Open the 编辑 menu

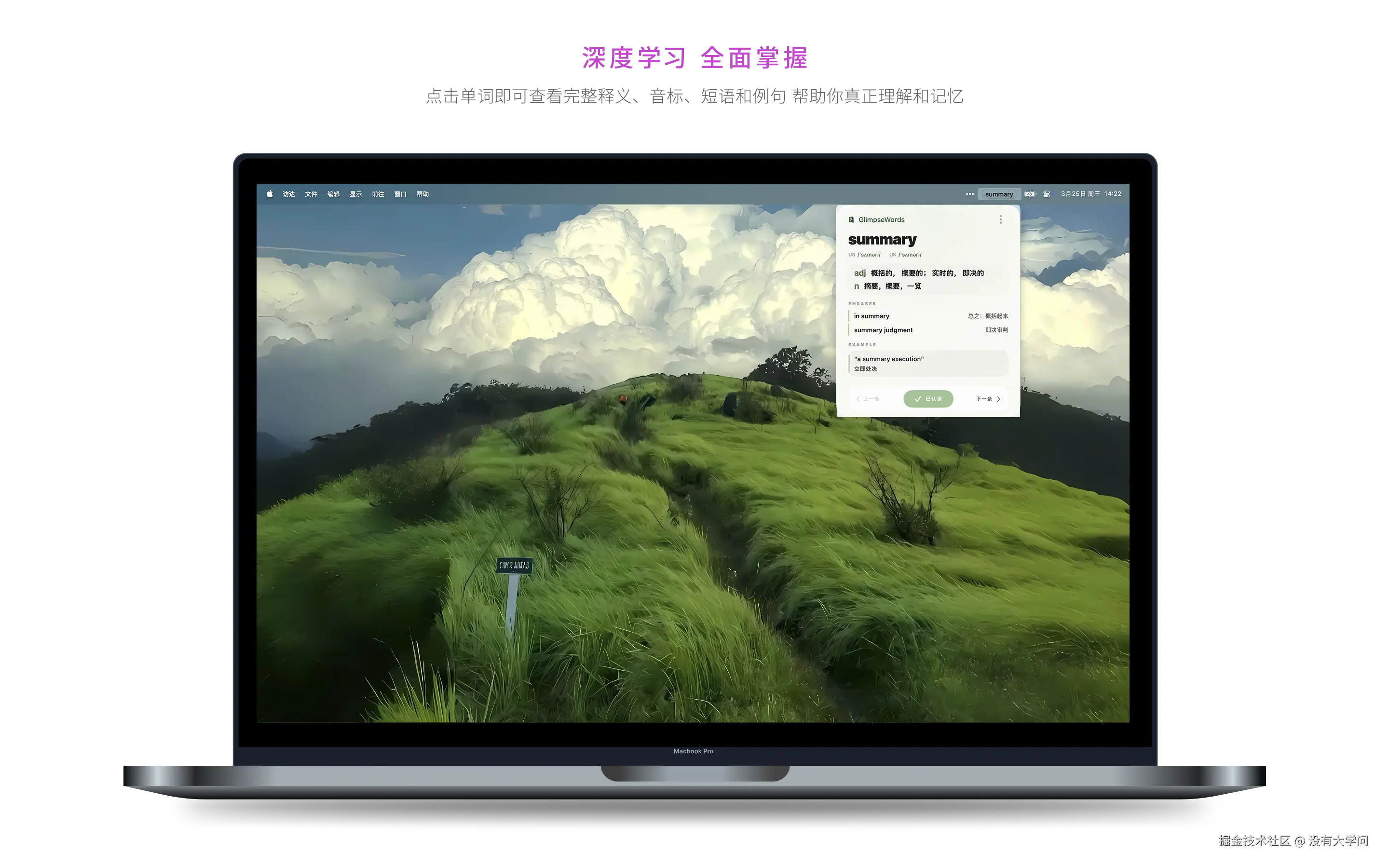coord(333,194)
